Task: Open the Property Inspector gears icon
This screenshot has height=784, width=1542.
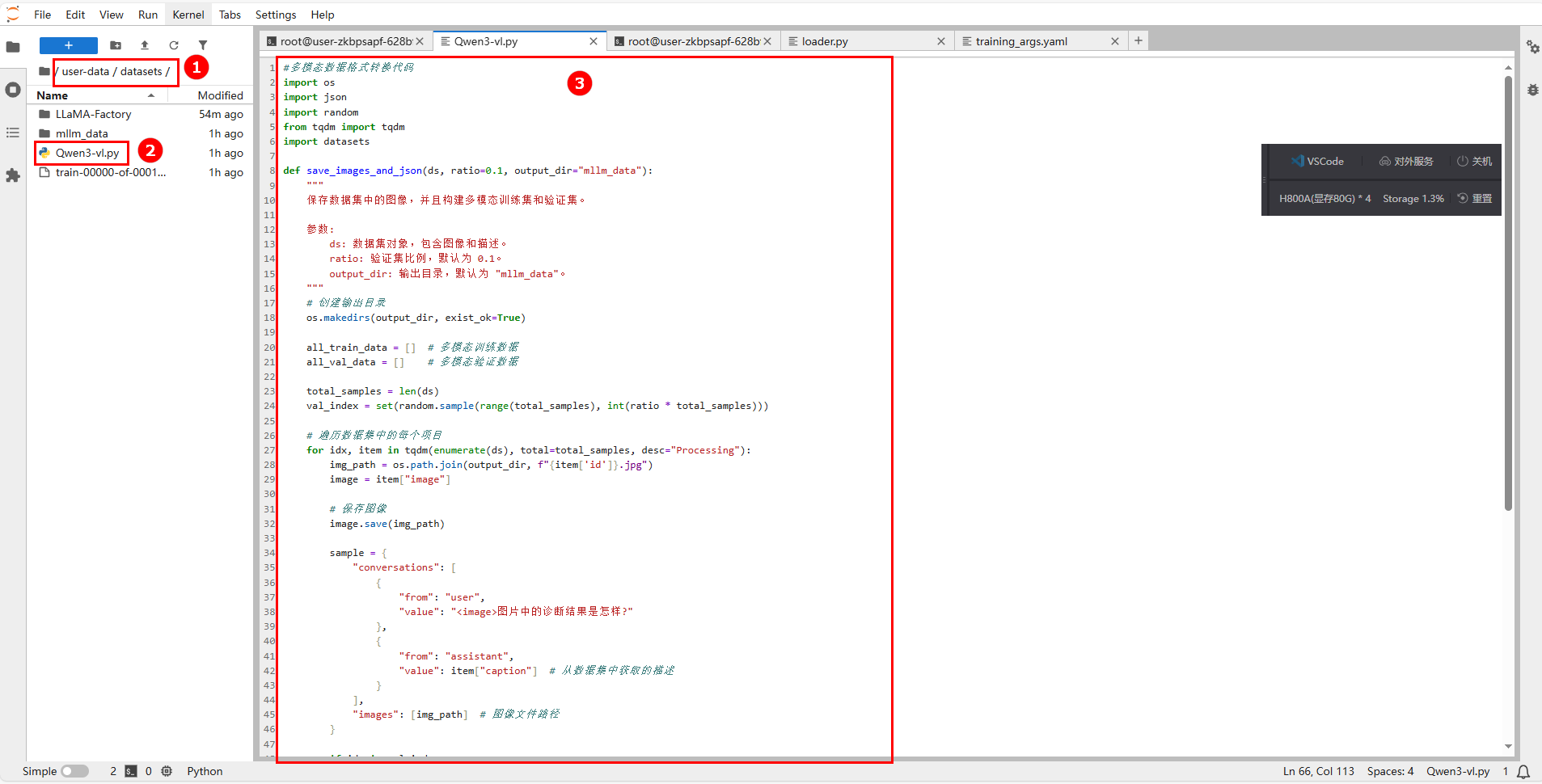Action: click(1532, 47)
